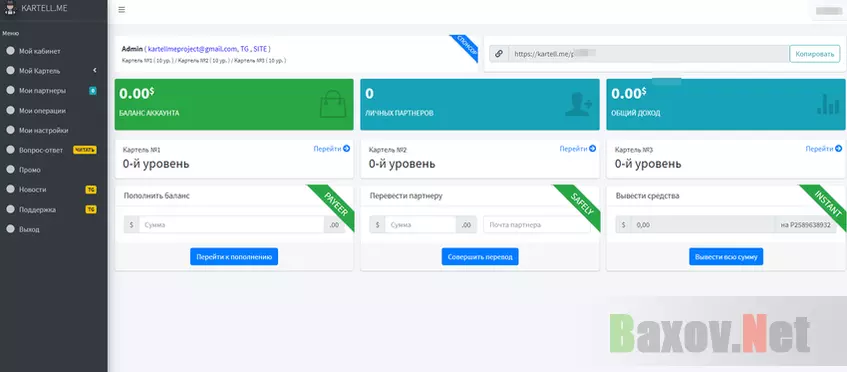This screenshot has height=372, width=847.
Task: Go to Картель №2 via Перейти
Action: 578,148
